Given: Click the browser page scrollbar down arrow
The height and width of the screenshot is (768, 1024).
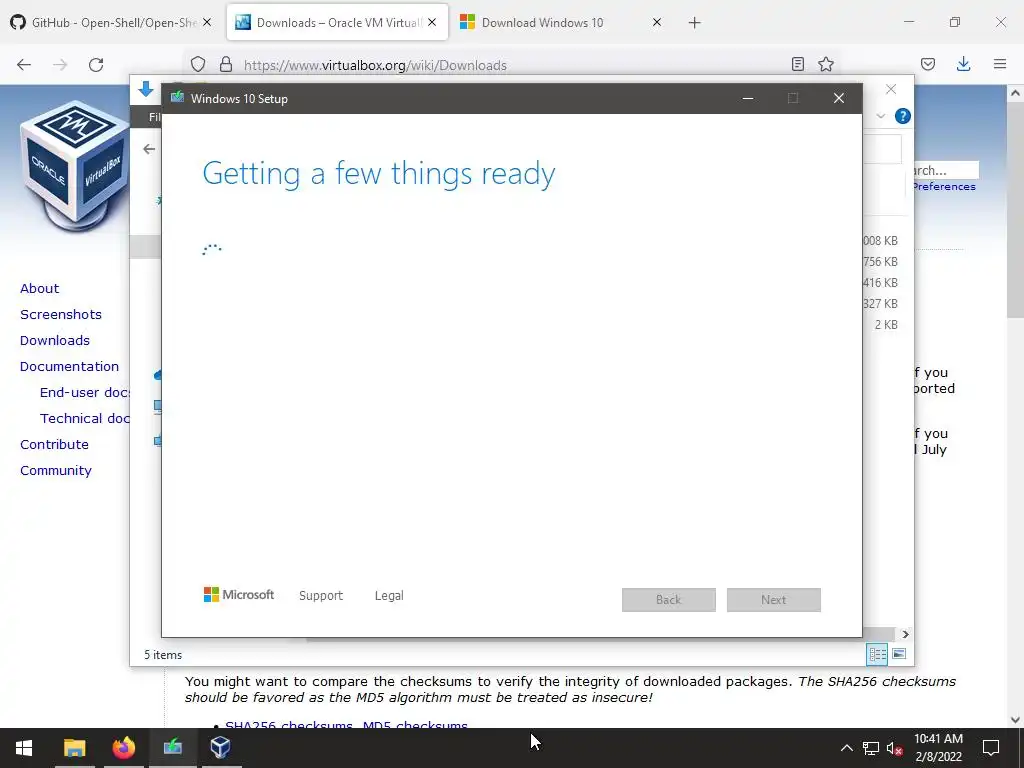Looking at the screenshot, I should tap(1015, 720).
